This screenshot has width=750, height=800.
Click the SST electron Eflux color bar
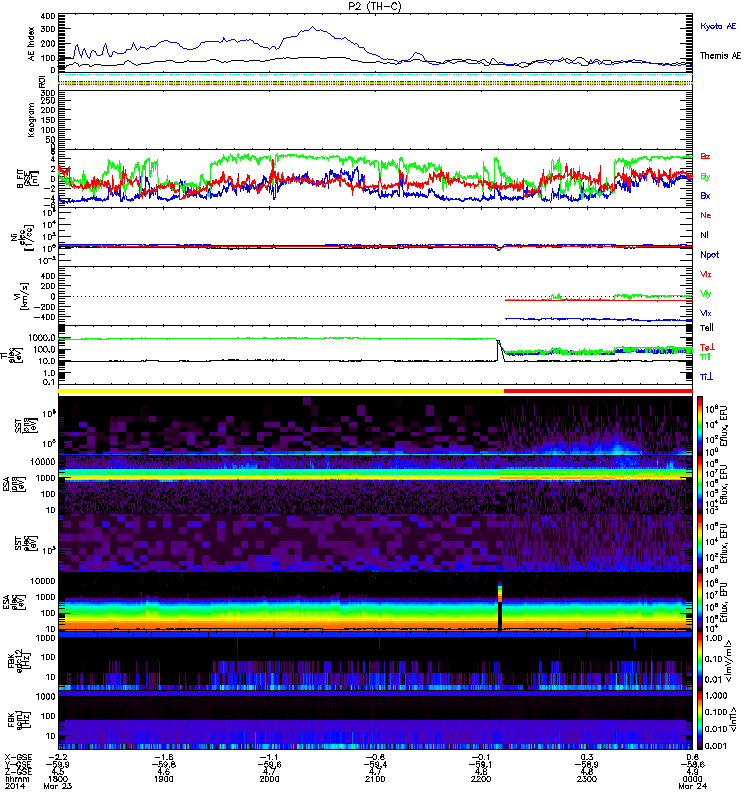pos(700,543)
